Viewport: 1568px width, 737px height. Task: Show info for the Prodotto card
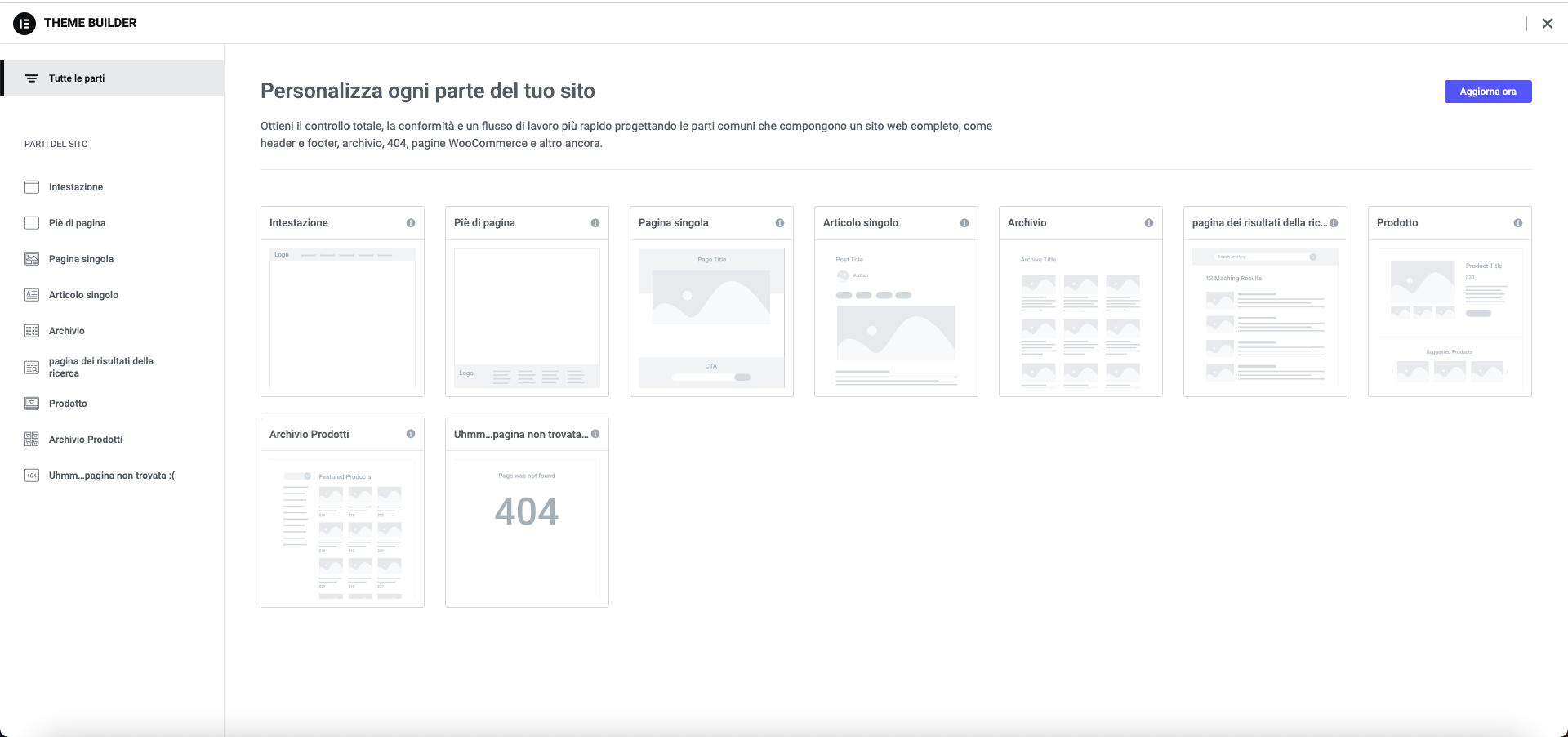(1518, 223)
